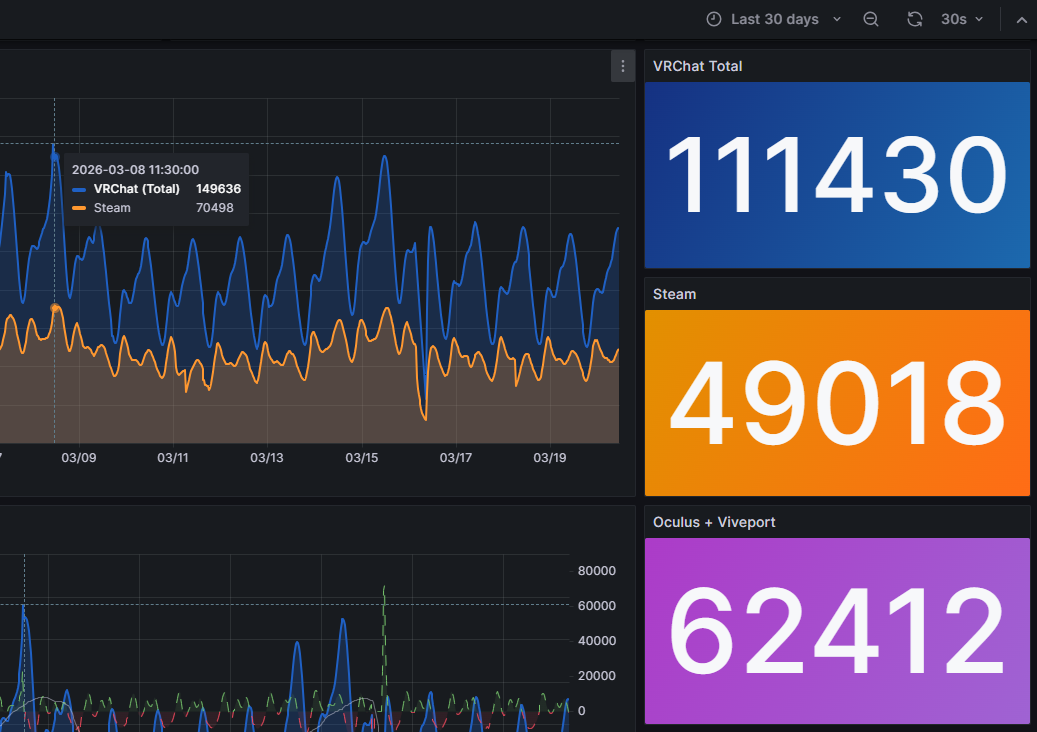
Task: Click the Oculus + Viveport panel title
Action: [x=714, y=522]
